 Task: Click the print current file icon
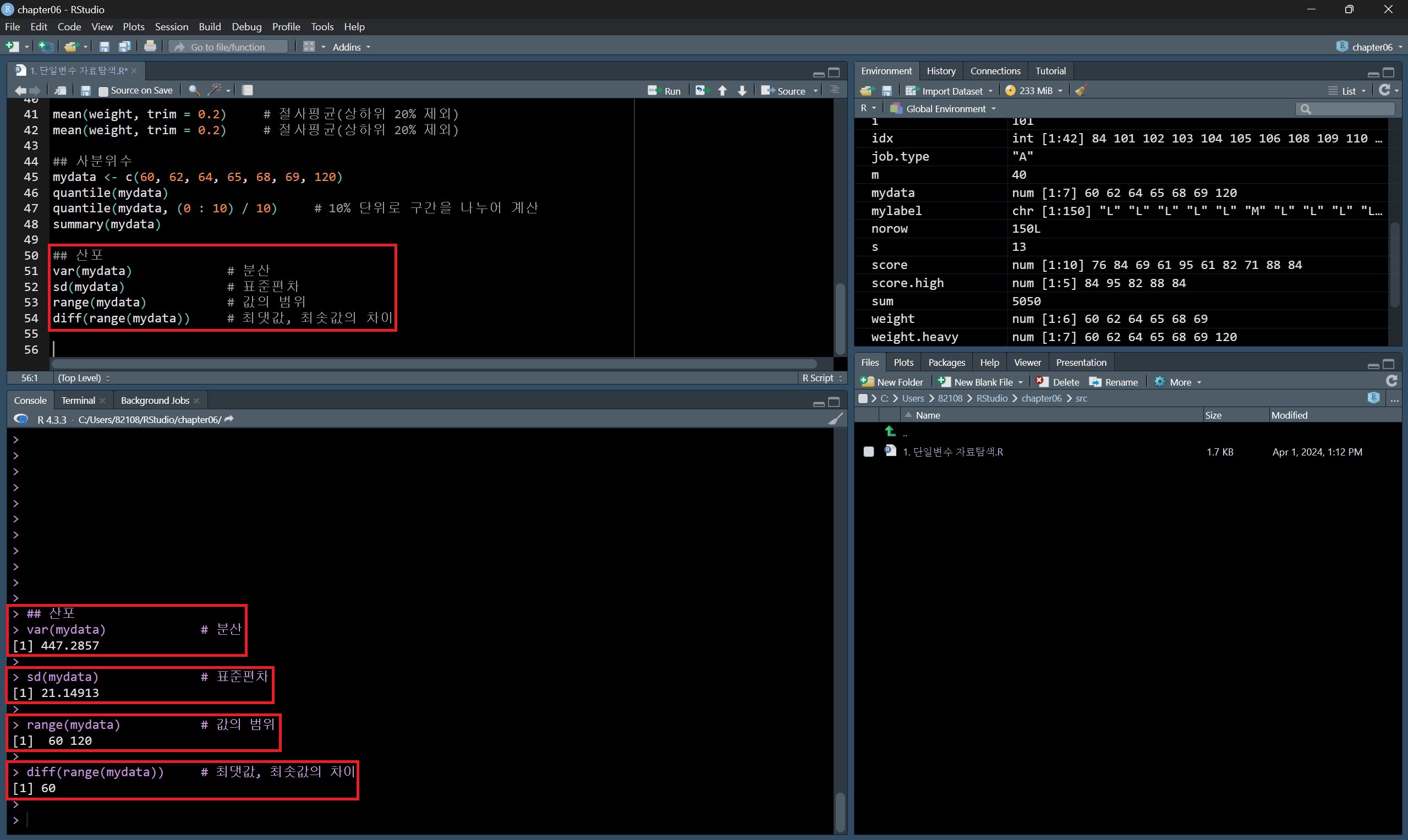pyautogui.click(x=150, y=47)
